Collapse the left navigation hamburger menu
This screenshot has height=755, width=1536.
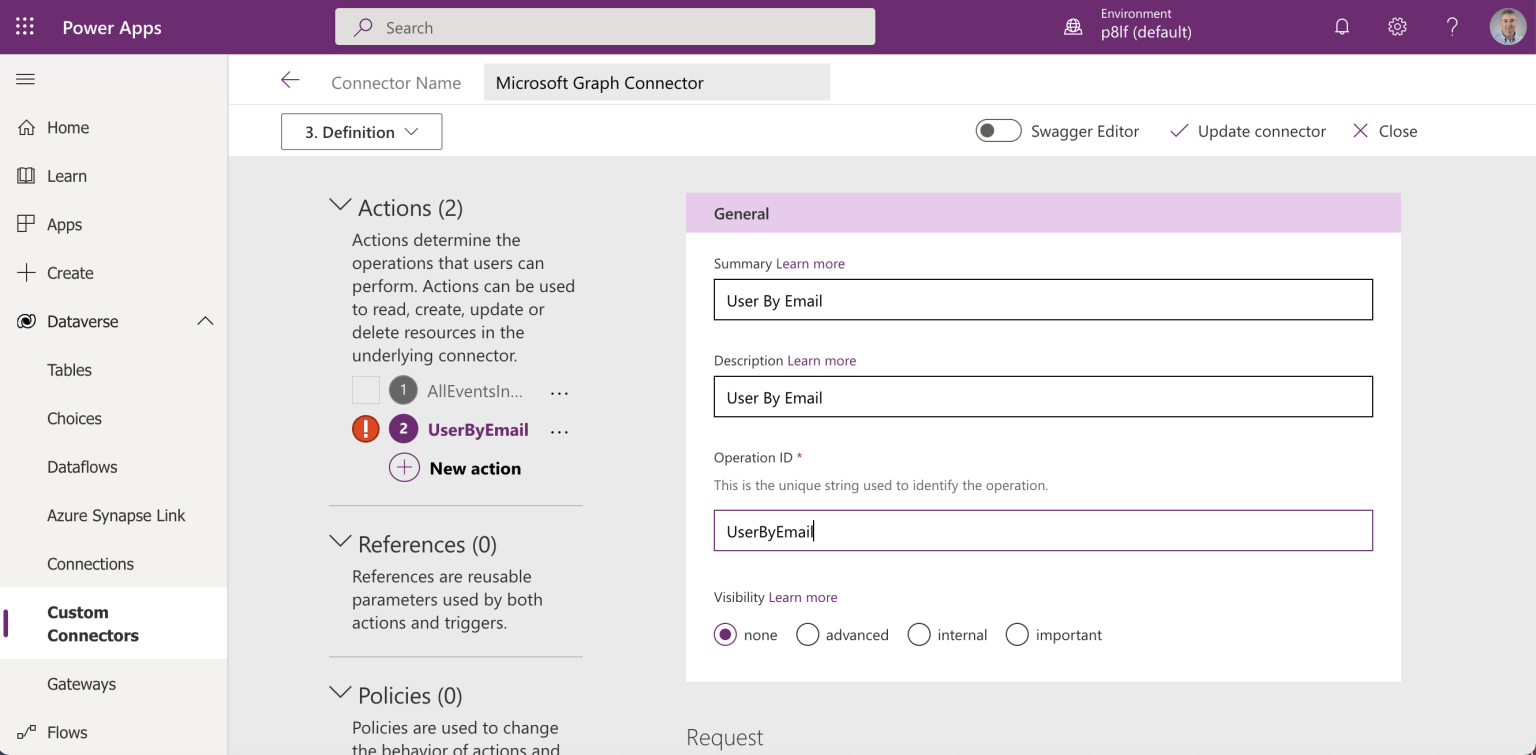tap(25, 79)
